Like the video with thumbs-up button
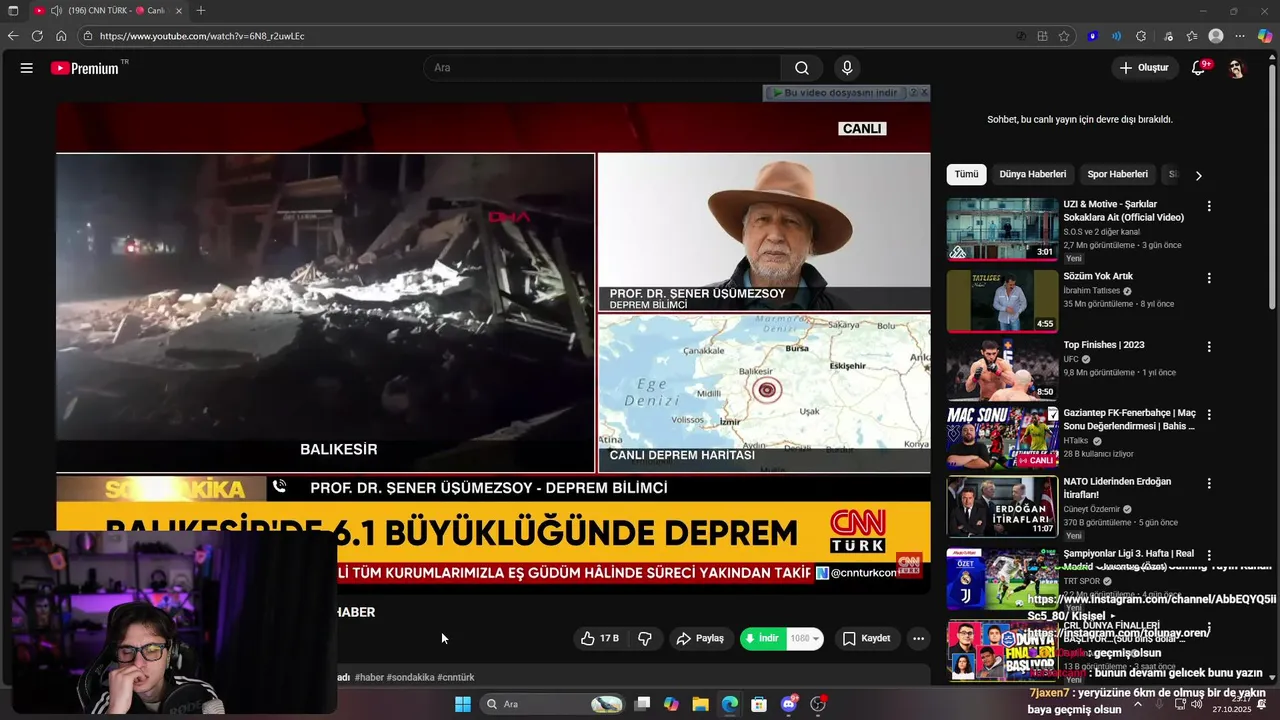The width and height of the screenshot is (1280, 720). coord(600,638)
